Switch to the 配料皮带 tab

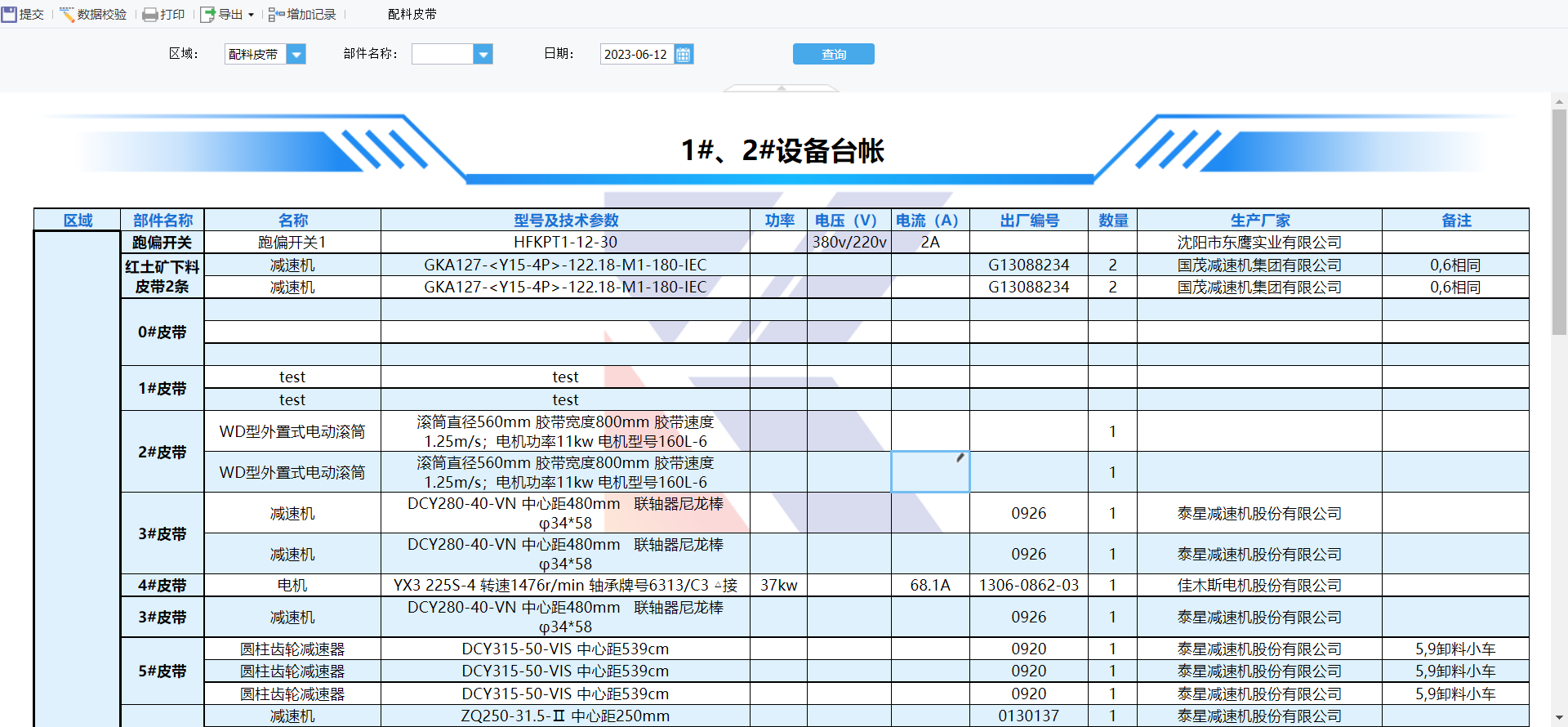412,14
